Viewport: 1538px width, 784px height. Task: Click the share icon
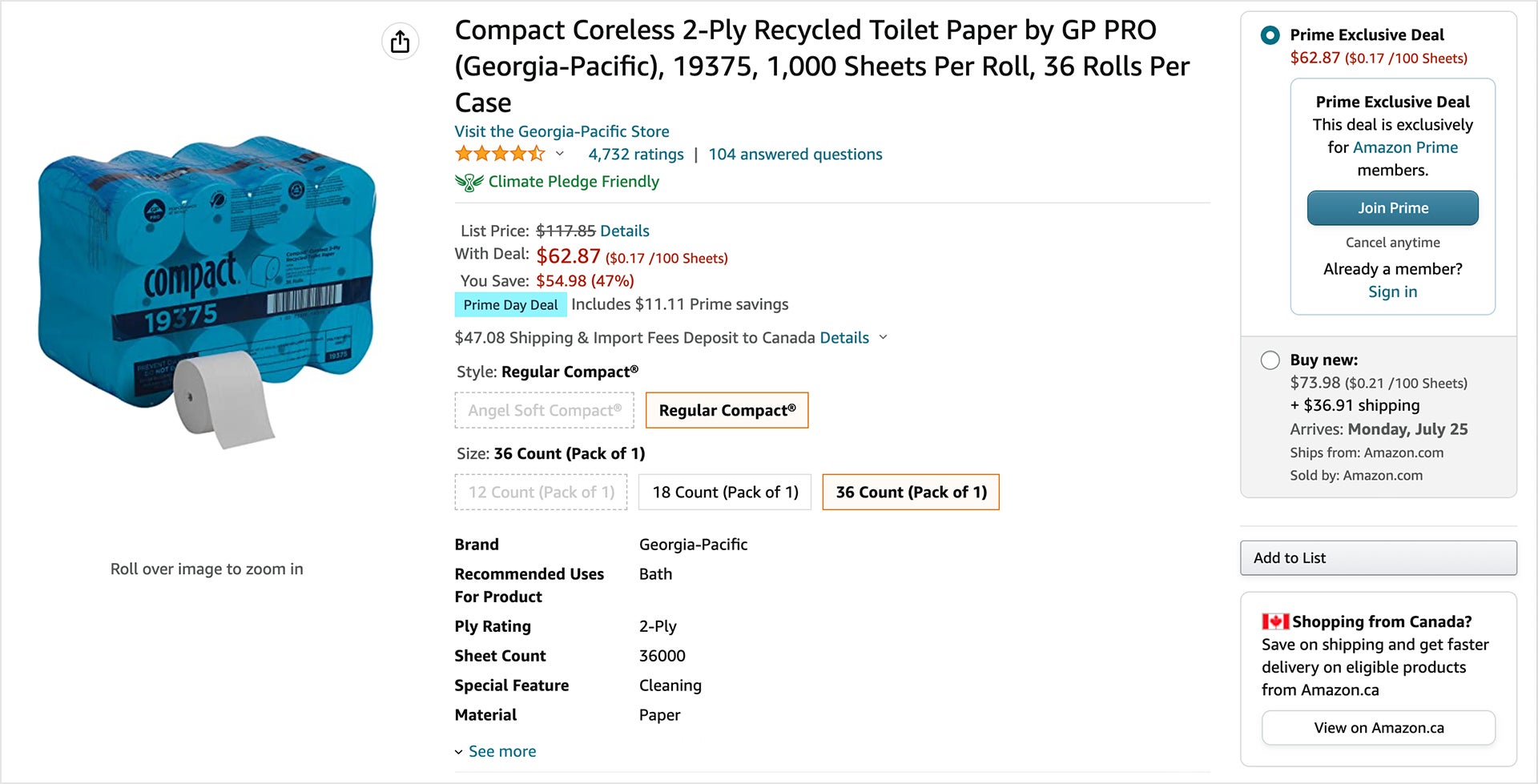[400, 41]
